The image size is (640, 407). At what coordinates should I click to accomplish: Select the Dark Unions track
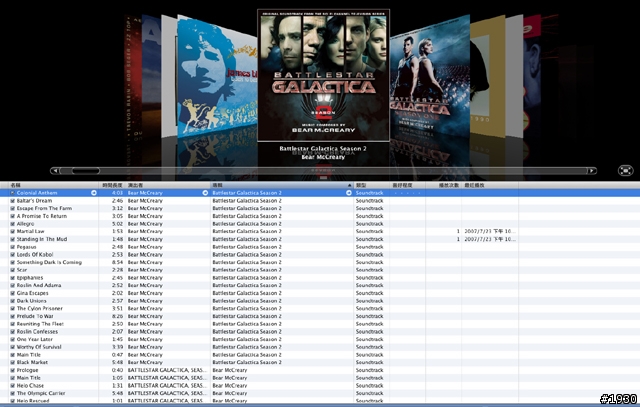pos(31,300)
